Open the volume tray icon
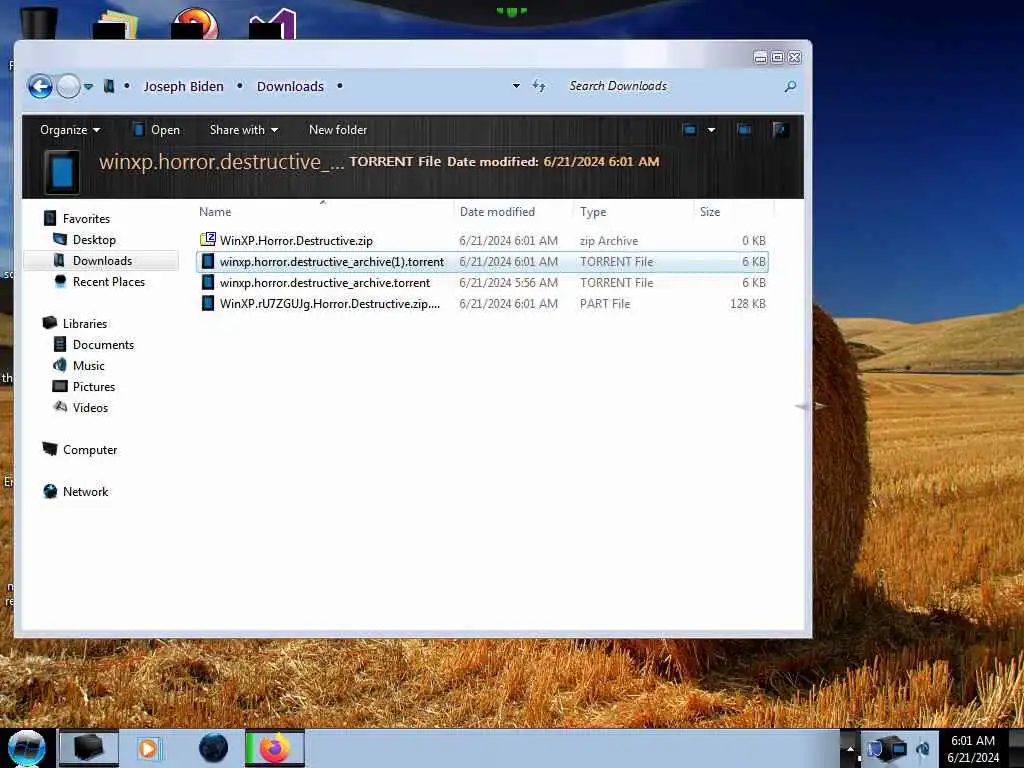 pyautogui.click(x=923, y=748)
